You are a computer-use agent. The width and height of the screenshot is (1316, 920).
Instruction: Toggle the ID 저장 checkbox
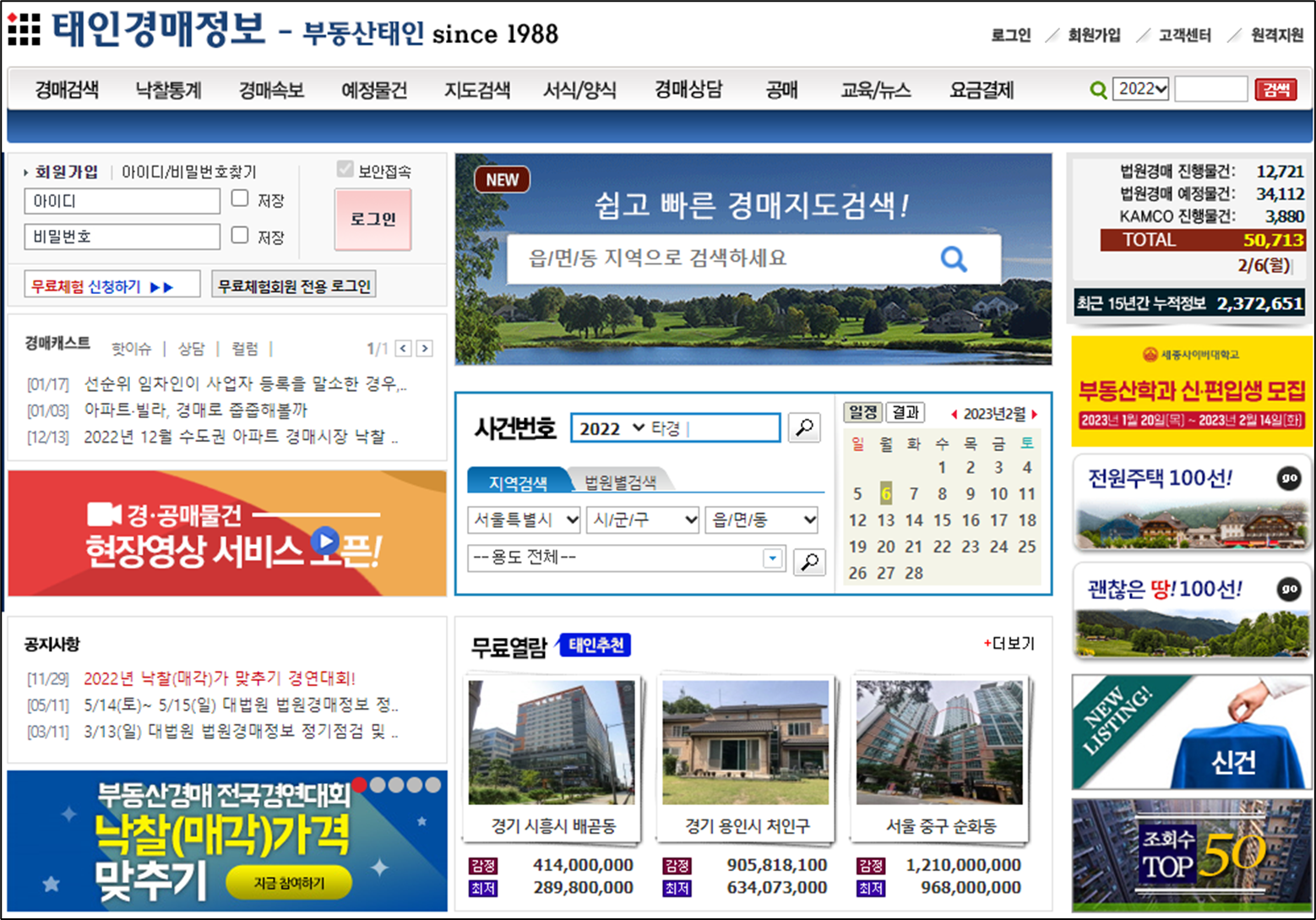coord(240,199)
